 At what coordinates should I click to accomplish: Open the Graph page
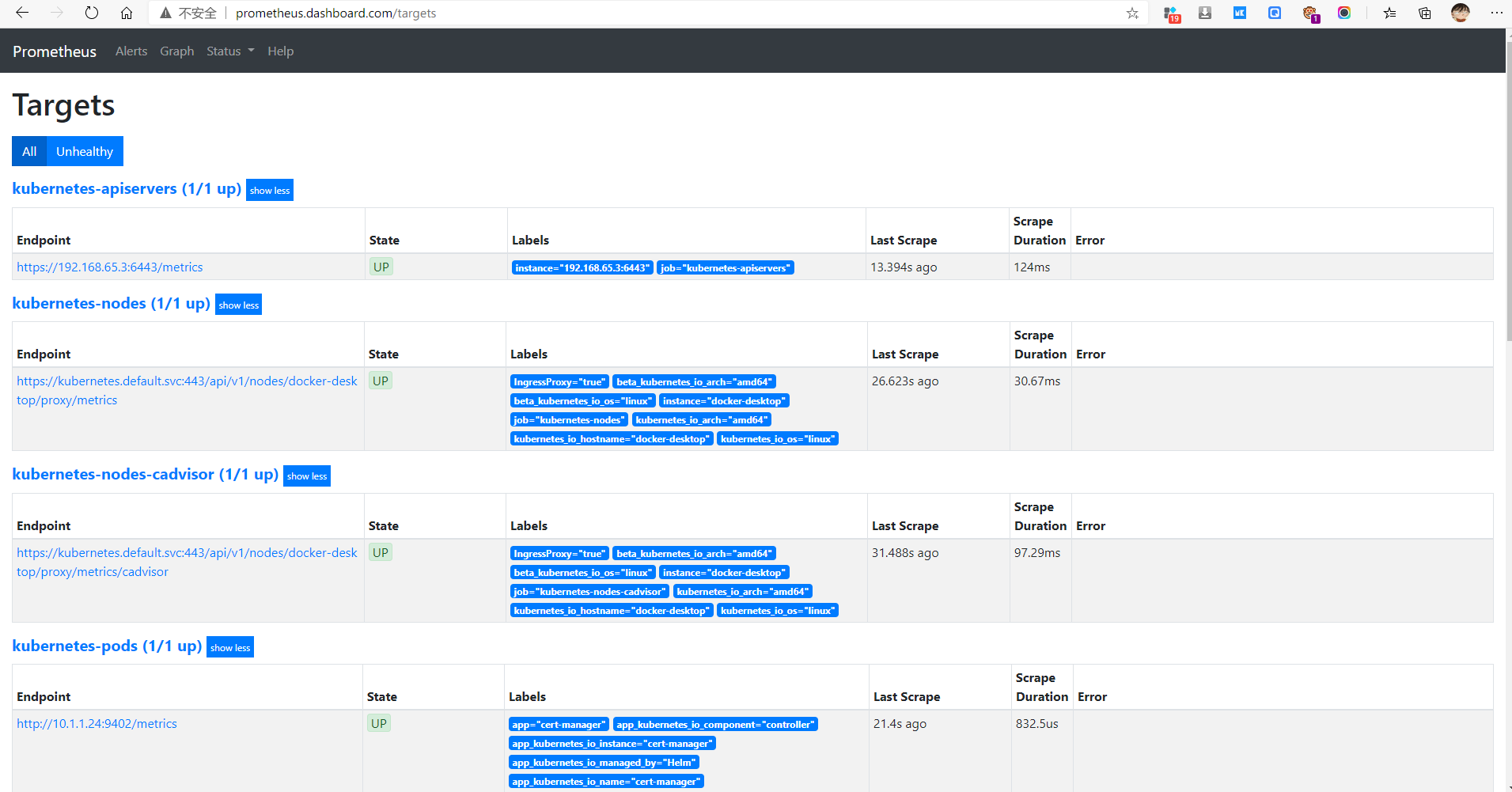(x=177, y=51)
